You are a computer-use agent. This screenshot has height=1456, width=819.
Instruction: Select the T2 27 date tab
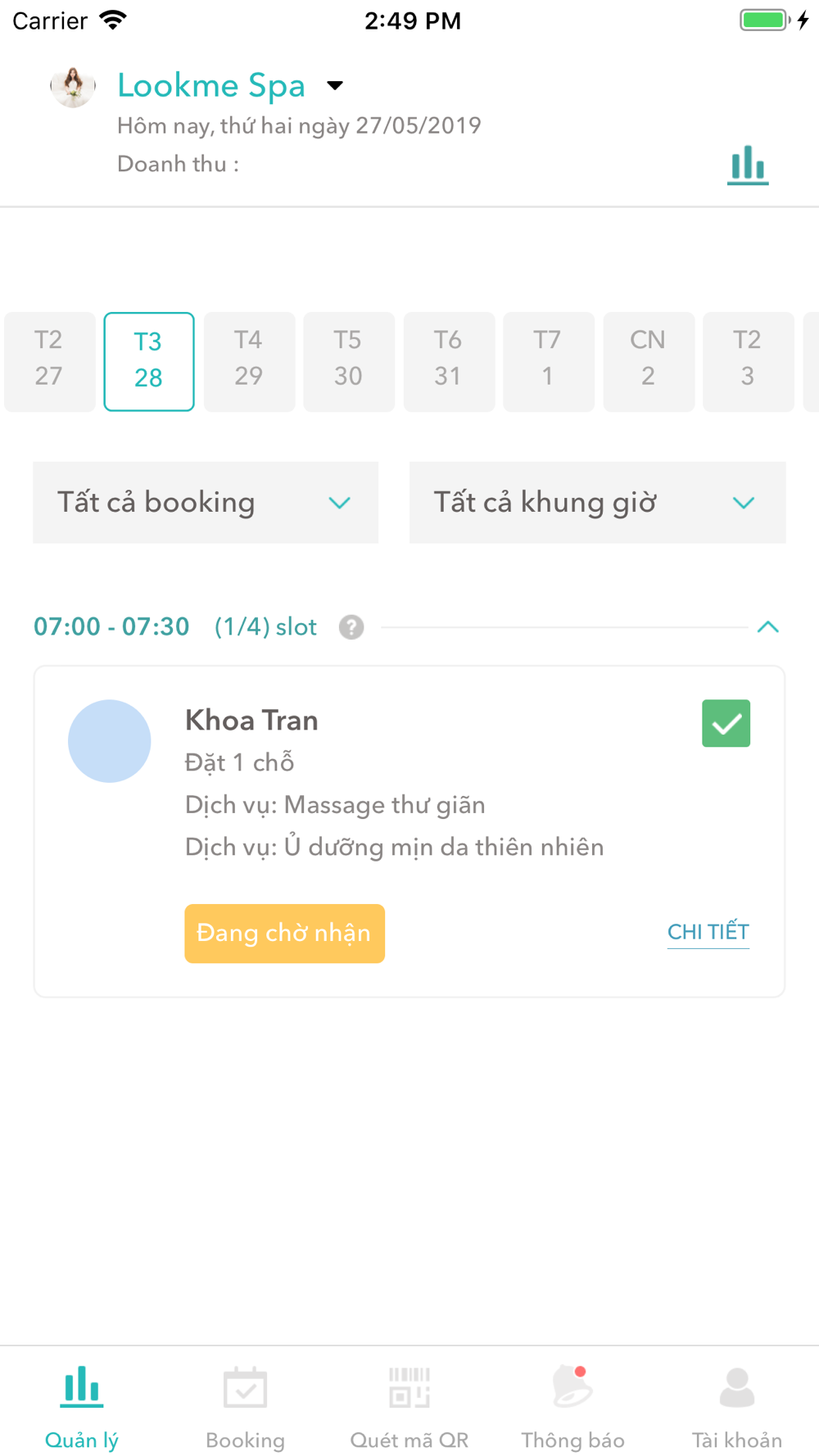click(x=49, y=361)
